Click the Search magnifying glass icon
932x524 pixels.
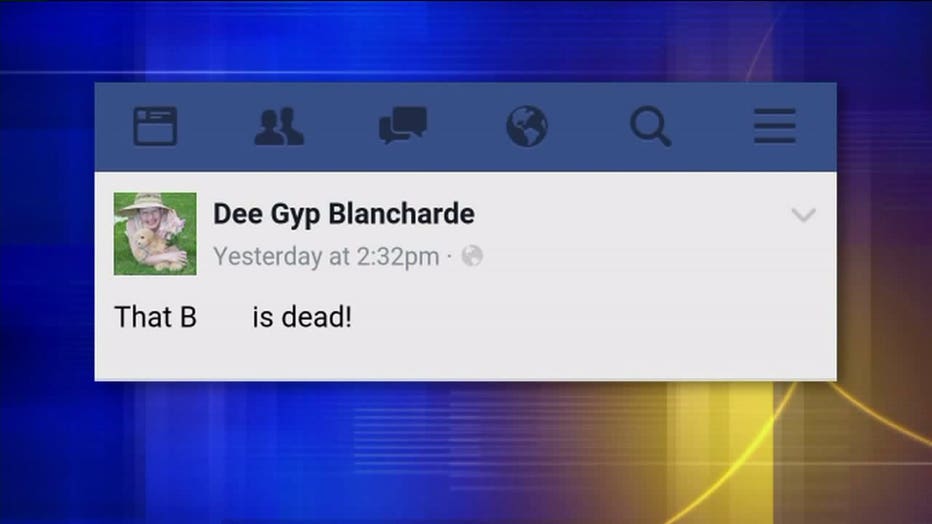click(x=651, y=126)
